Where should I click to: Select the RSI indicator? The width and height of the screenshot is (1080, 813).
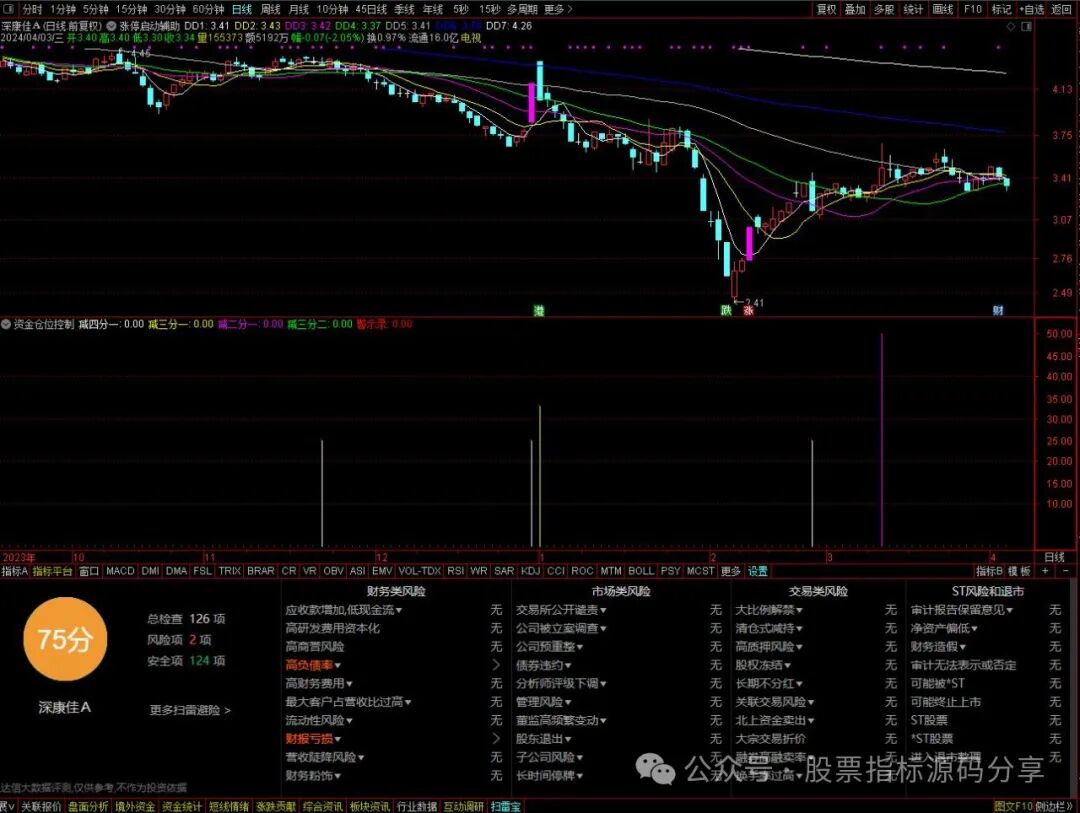tap(455, 571)
